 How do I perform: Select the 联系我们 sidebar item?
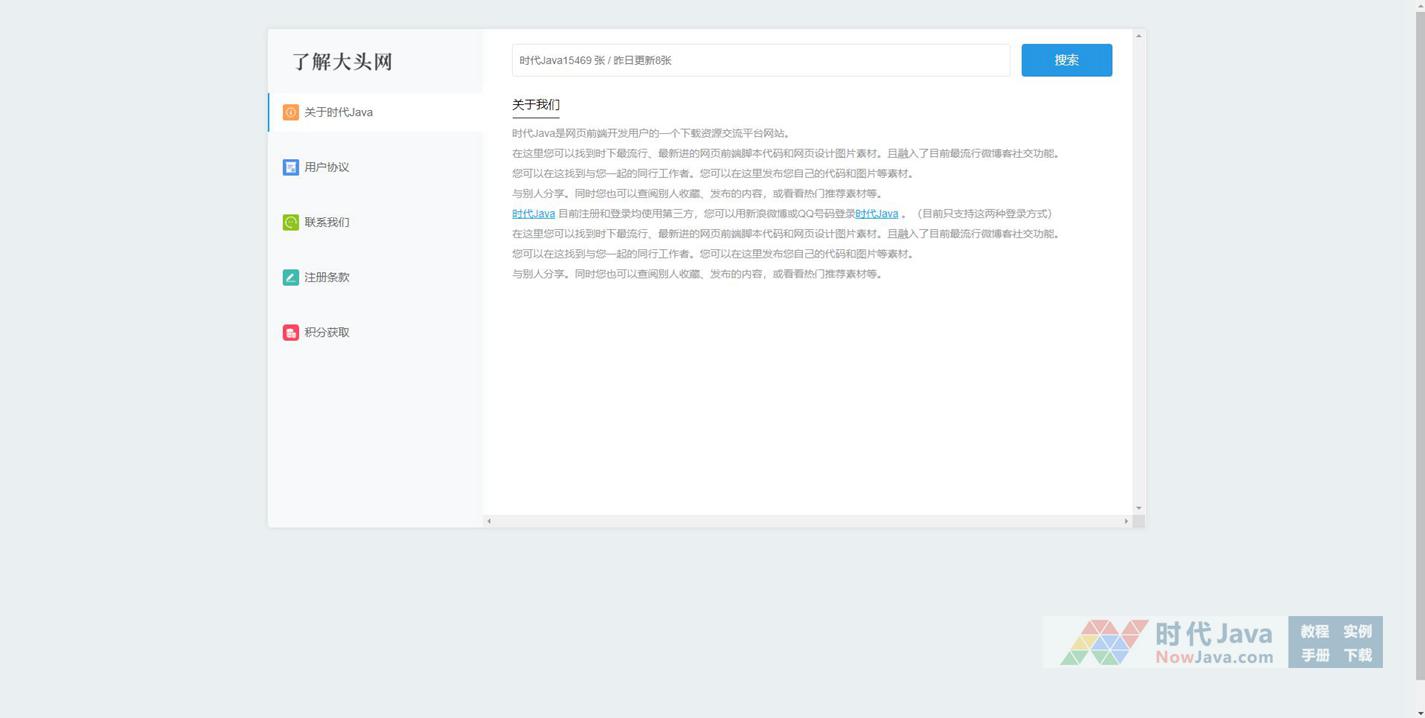click(327, 223)
